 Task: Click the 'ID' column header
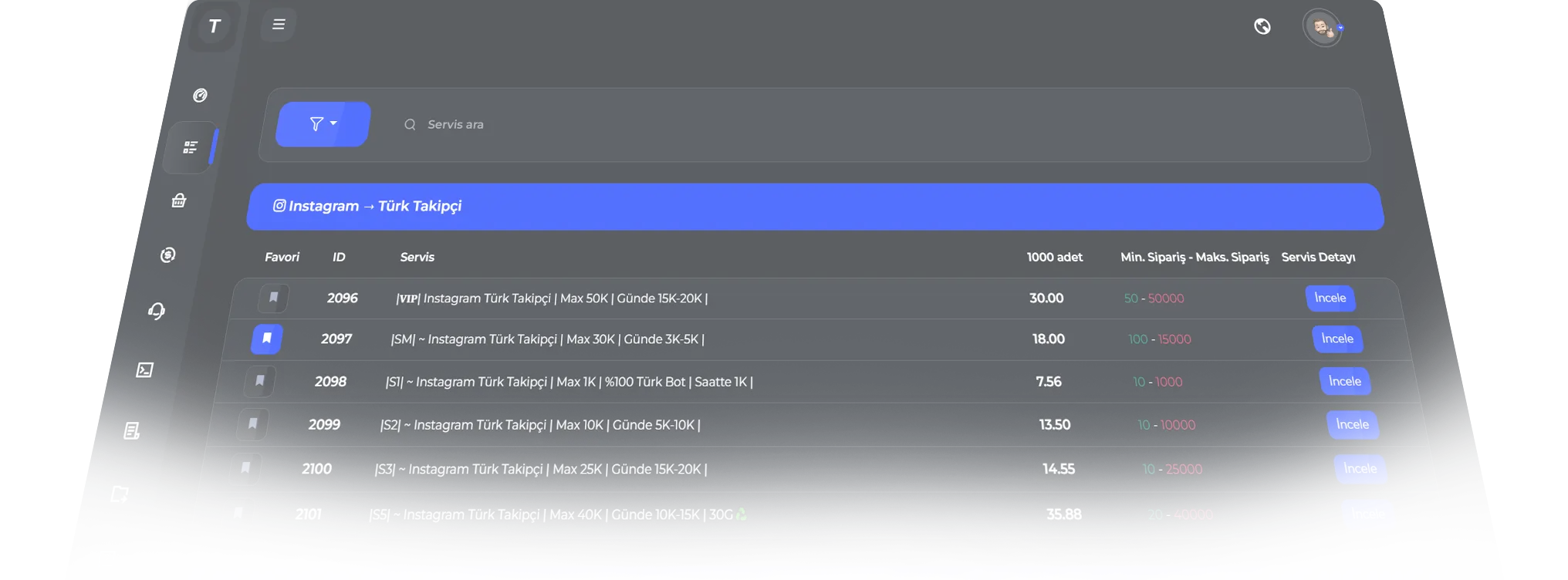coord(339,258)
